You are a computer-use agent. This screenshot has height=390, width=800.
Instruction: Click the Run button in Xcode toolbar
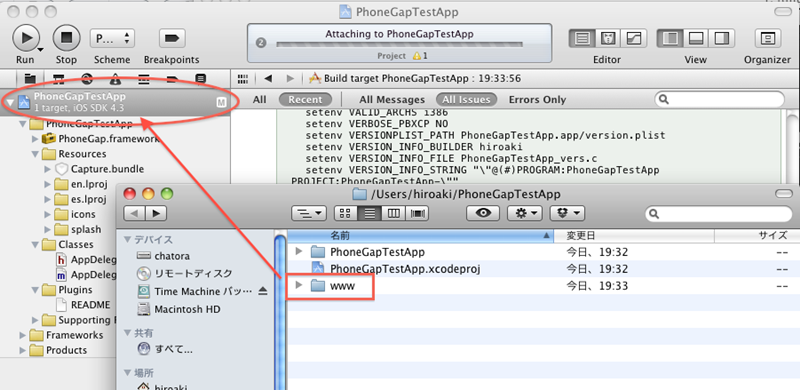[x=25, y=38]
